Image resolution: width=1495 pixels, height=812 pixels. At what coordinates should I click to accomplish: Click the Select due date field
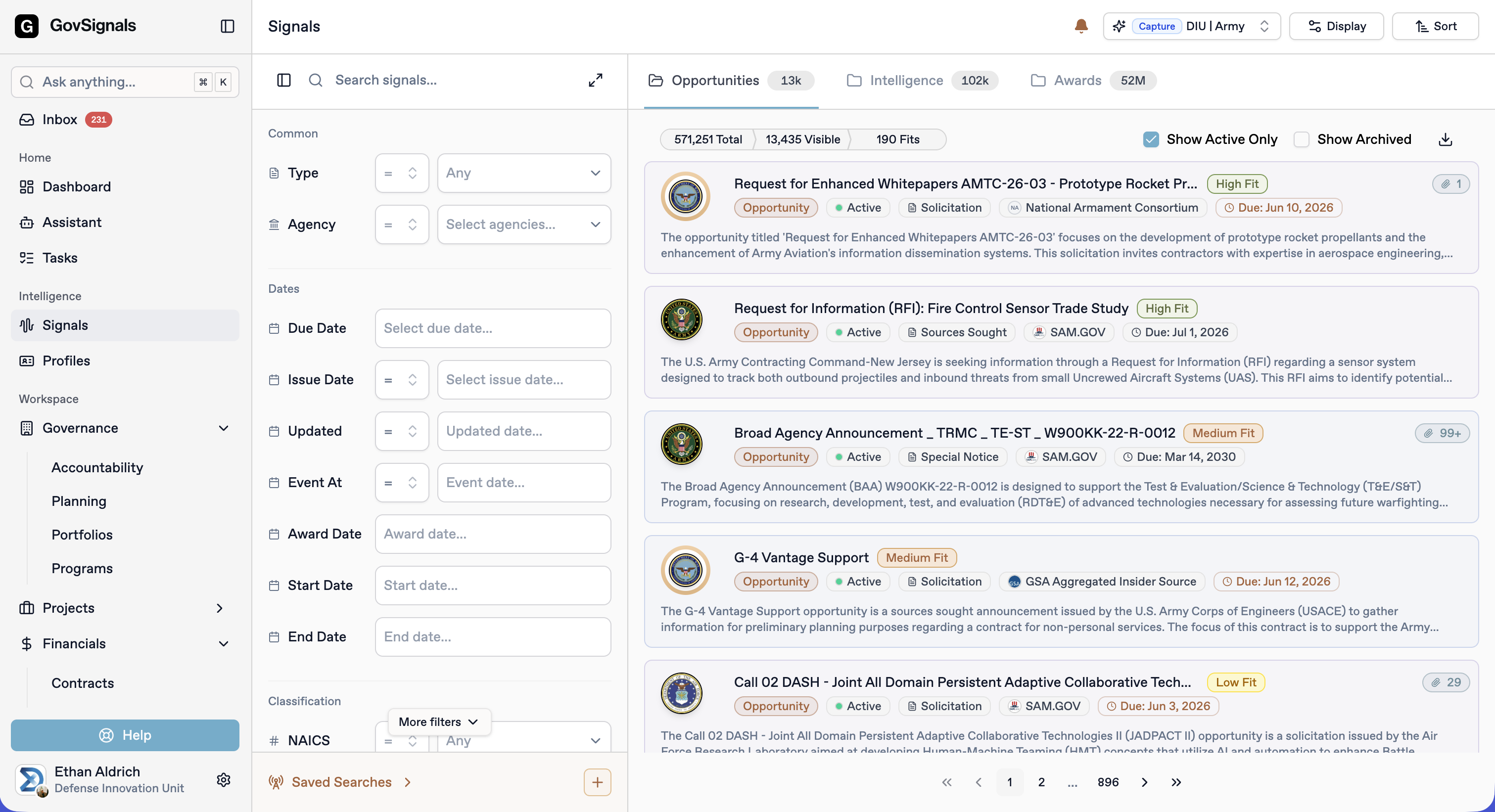pos(493,328)
